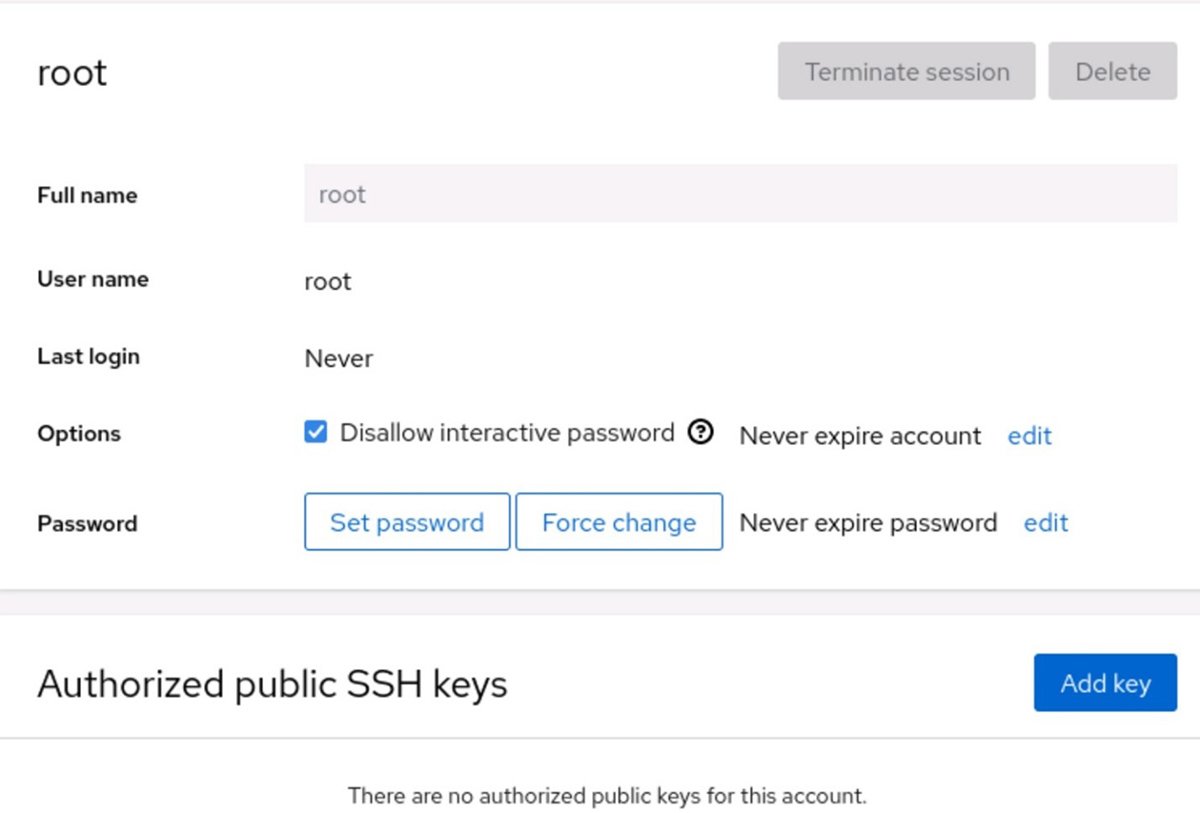1200x813 pixels.
Task: Click the Authorized public SSH keys heading
Action: [x=272, y=684]
